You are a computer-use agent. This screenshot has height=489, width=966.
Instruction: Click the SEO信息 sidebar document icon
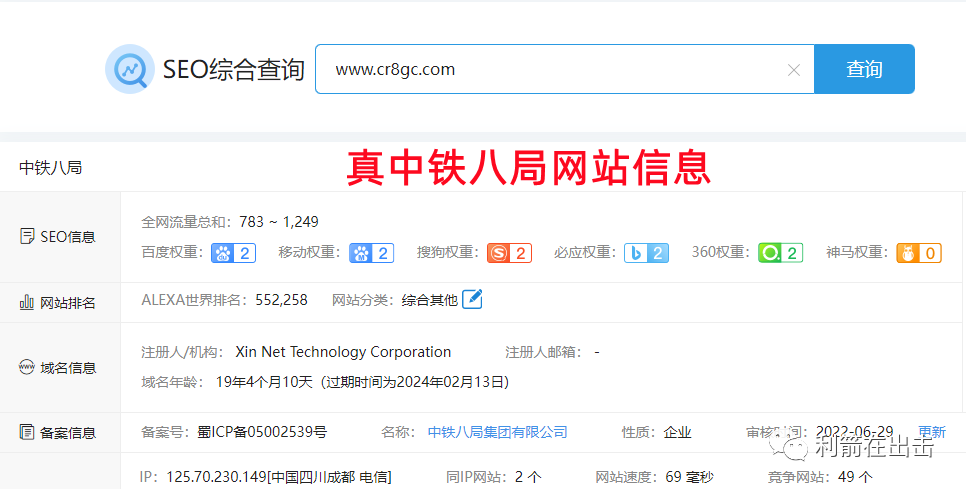coord(26,236)
